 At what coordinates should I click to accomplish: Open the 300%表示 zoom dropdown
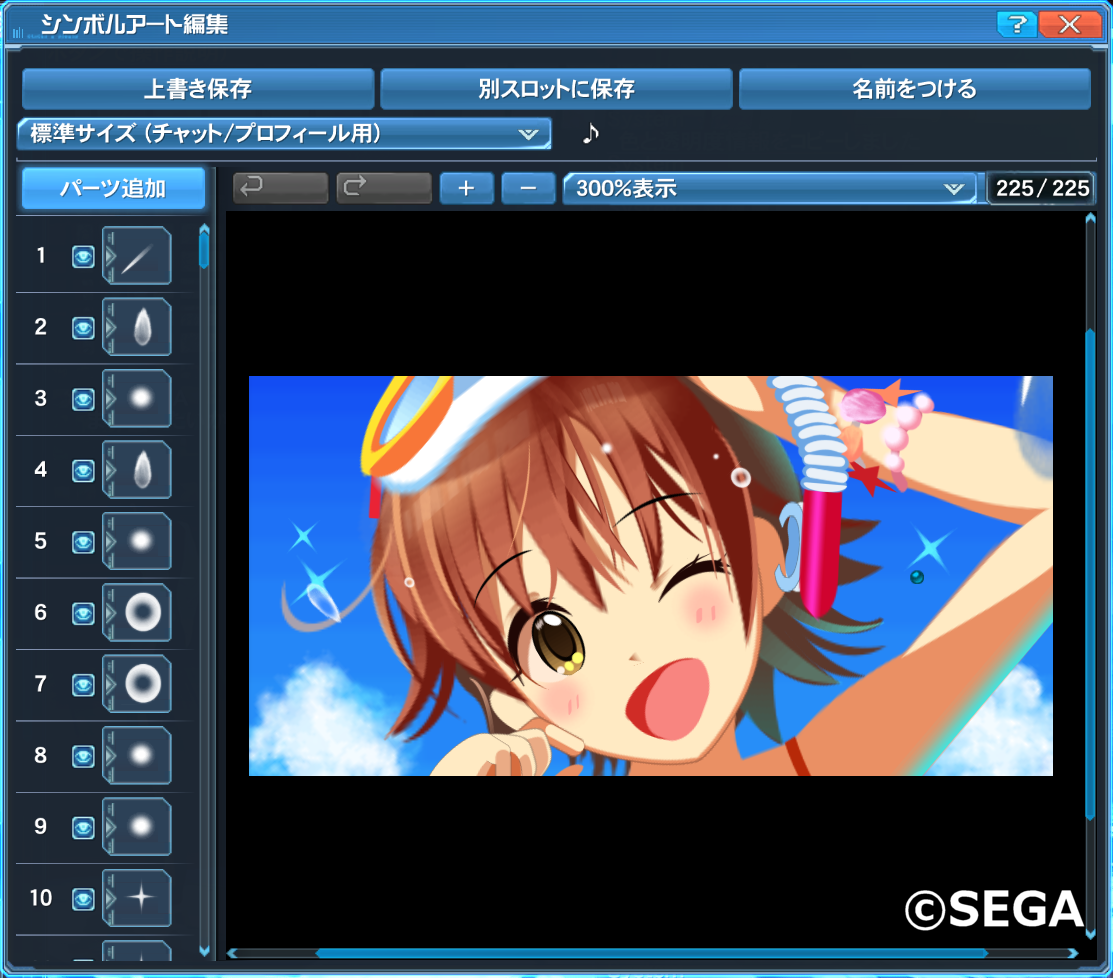pos(769,188)
